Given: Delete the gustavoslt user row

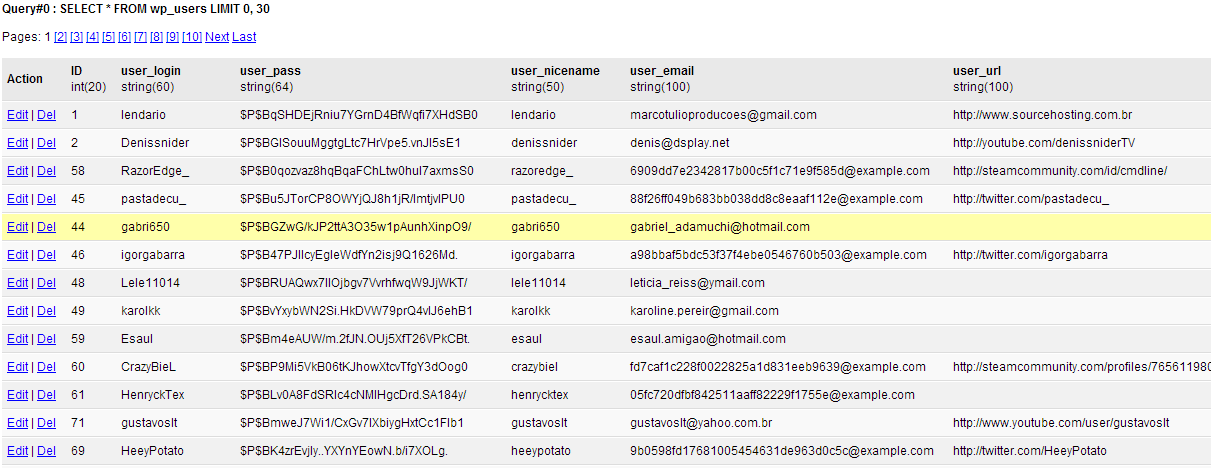Looking at the screenshot, I should [46, 423].
